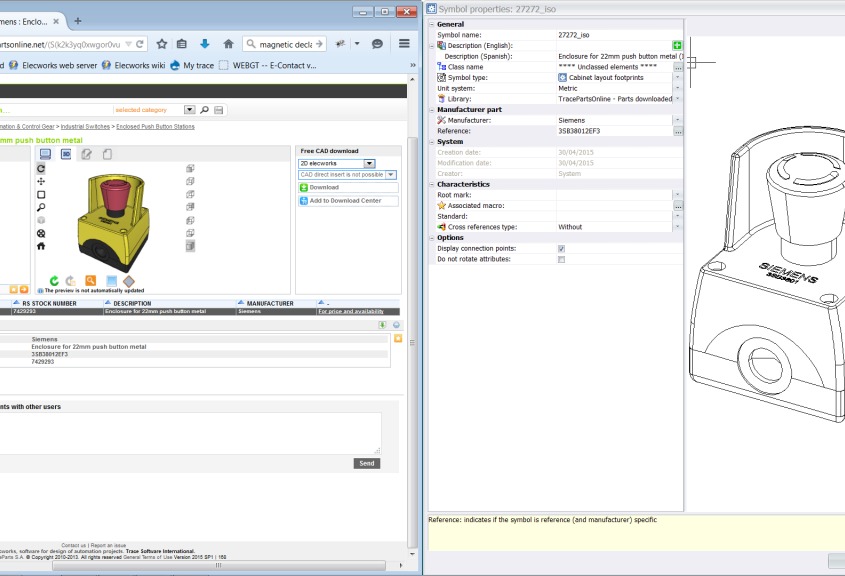
Task: Click the comment text box
Action: 190,433
